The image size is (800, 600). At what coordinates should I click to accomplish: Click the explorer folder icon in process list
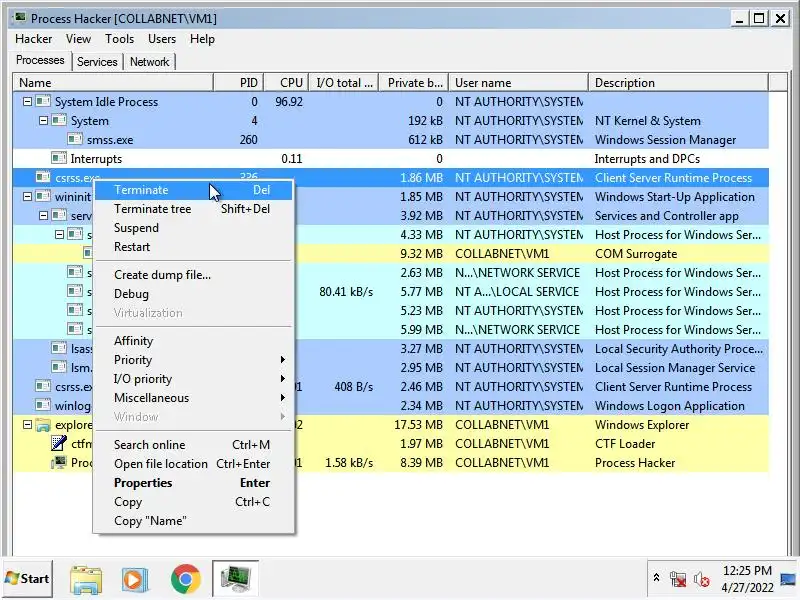coord(43,424)
